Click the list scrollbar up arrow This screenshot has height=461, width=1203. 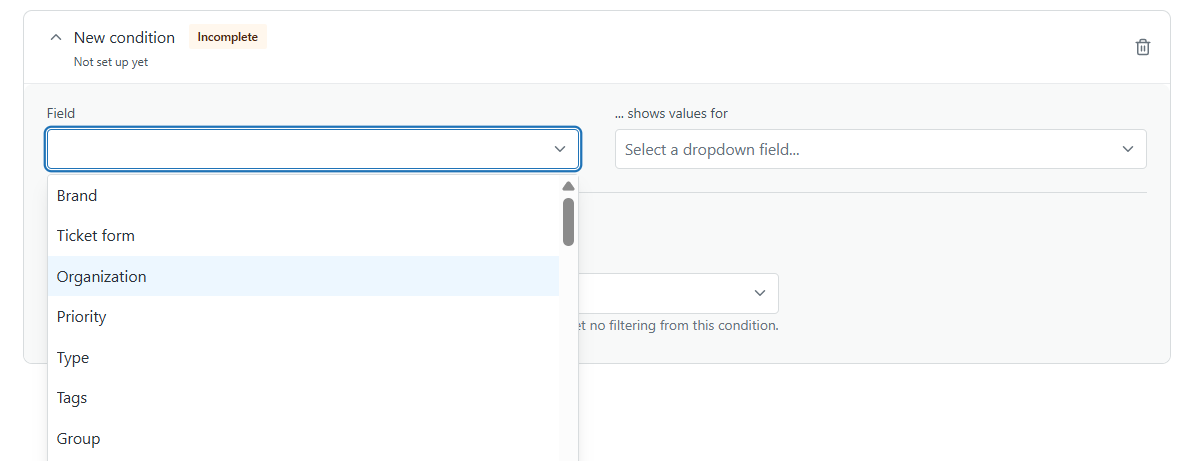(x=568, y=186)
